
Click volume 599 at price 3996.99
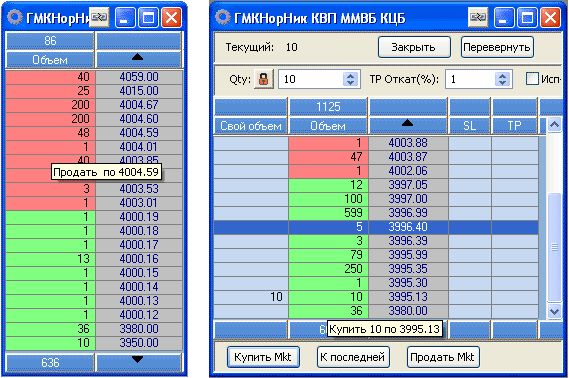pyautogui.click(x=328, y=213)
